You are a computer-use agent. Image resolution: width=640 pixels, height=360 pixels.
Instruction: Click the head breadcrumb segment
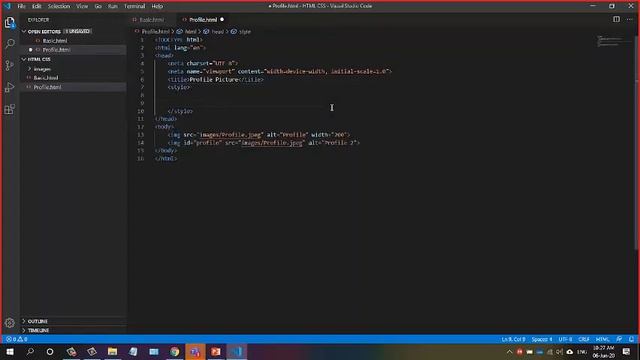point(218,31)
